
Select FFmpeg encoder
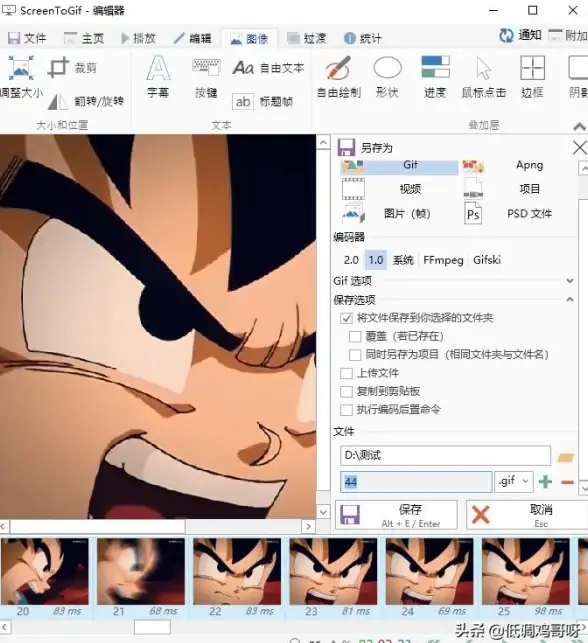tap(443, 260)
